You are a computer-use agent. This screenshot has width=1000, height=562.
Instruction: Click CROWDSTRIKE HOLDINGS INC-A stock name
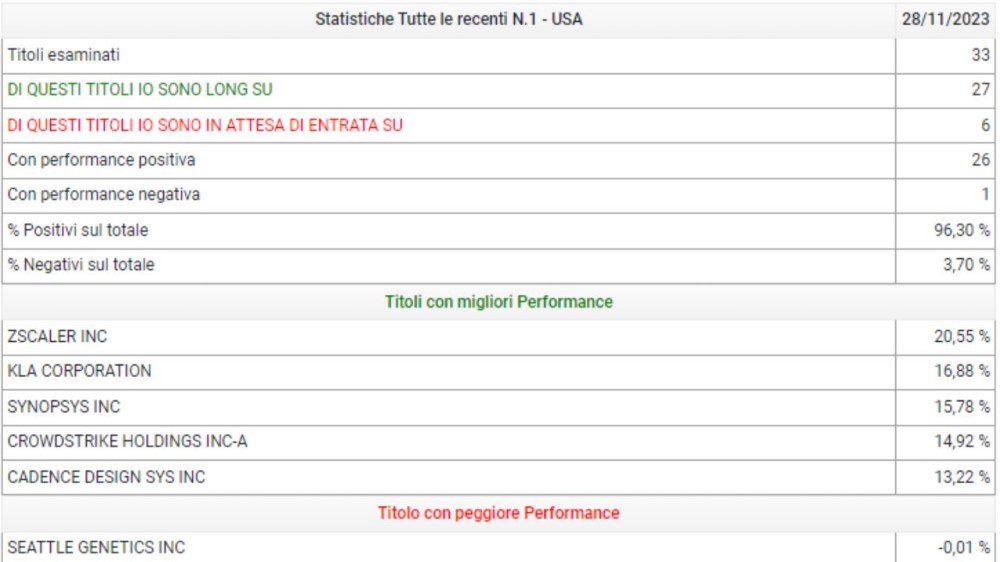[127, 442]
